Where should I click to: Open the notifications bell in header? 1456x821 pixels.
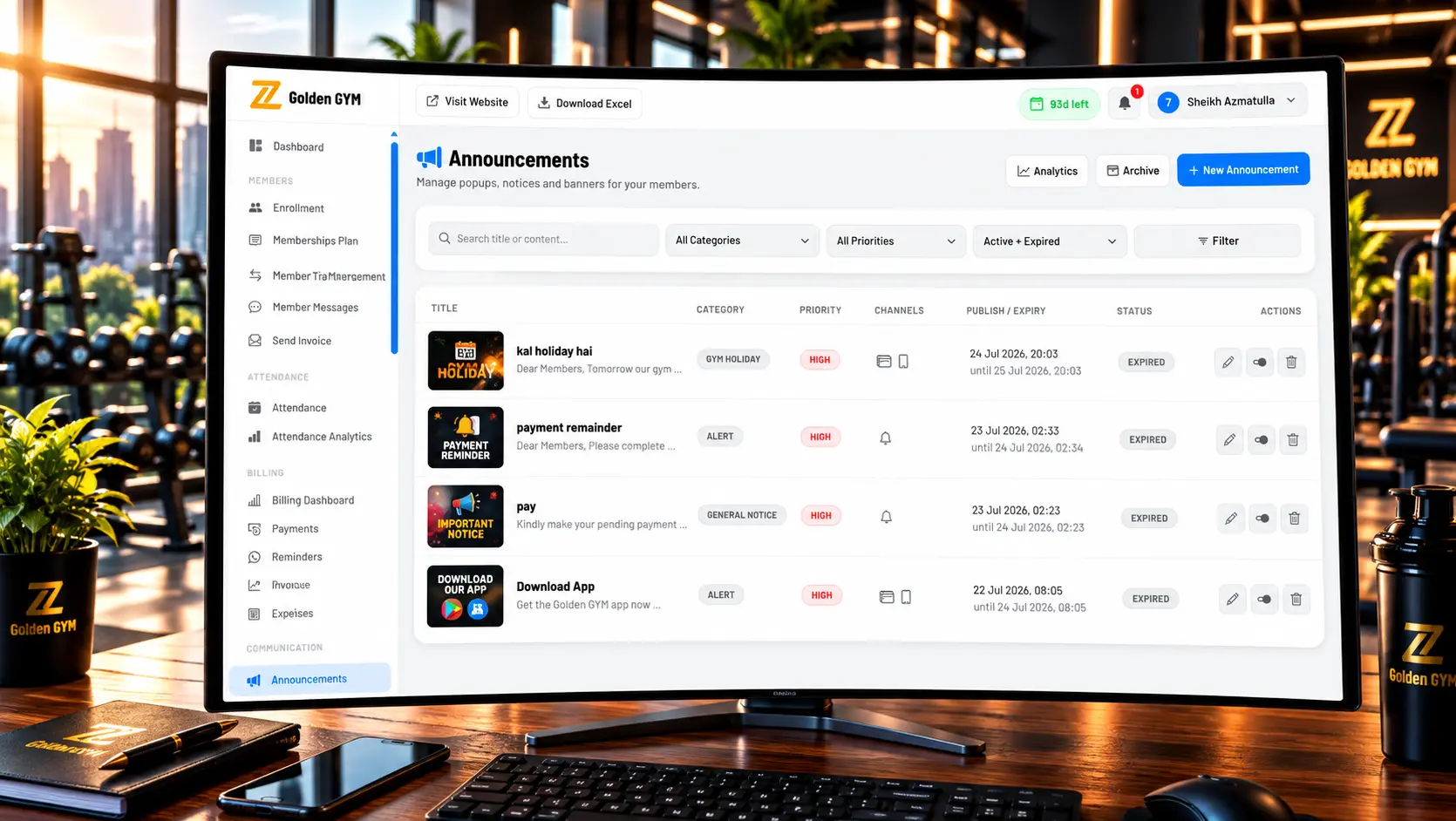coord(1125,103)
